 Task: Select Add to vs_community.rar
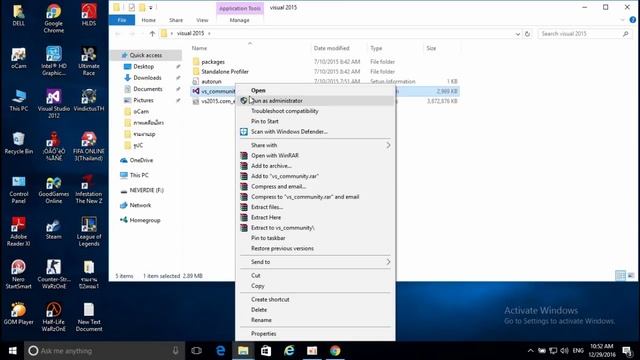(x=315, y=176)
